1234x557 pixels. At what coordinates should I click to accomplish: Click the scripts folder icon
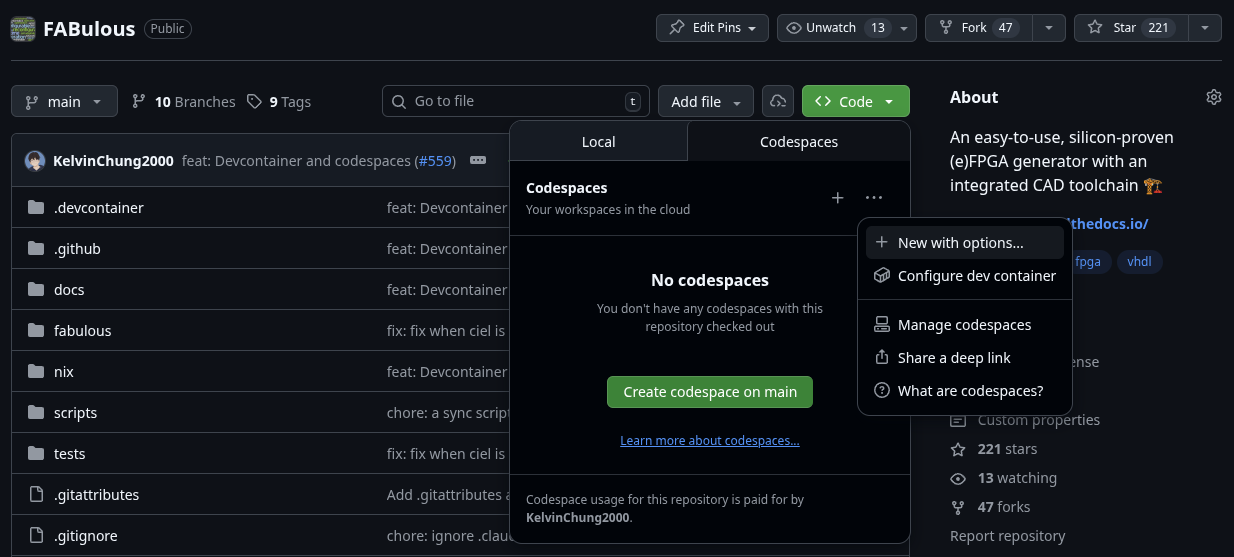(37, 413)
